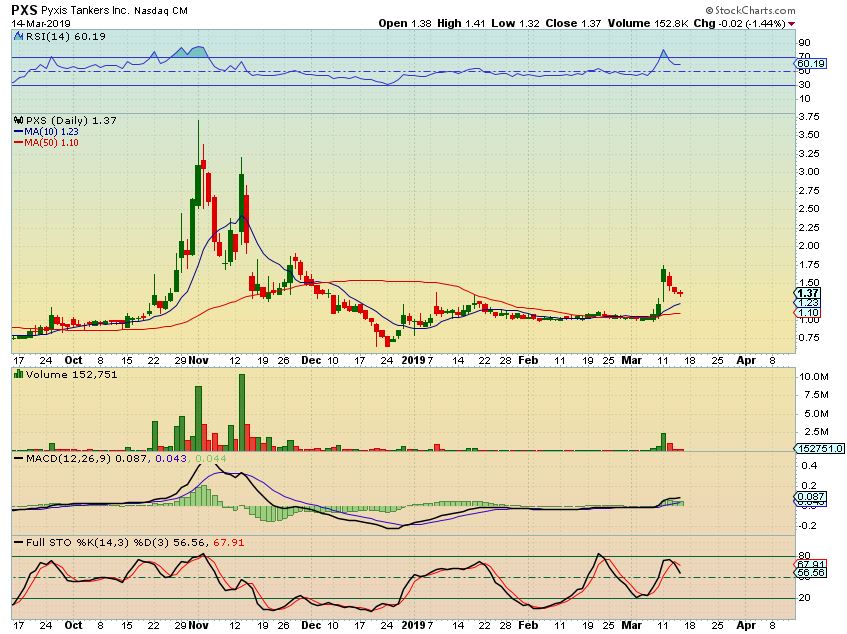
Task: Click the tallest green volume bar
Action: click(241, 412)
